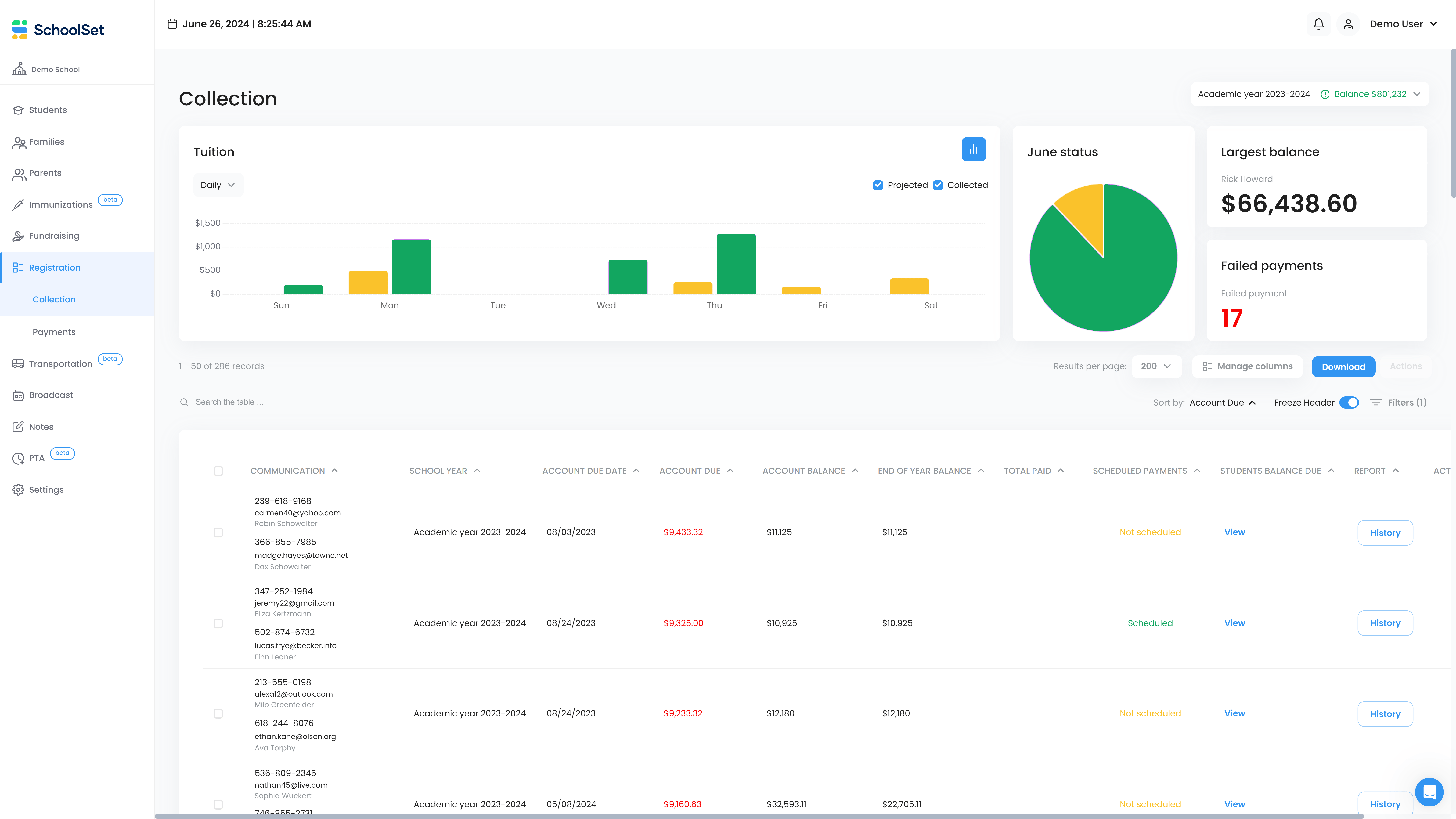Open the Daily interval dropdown
The height and width of the screenshot is (819, 1456).
[218, 185]
